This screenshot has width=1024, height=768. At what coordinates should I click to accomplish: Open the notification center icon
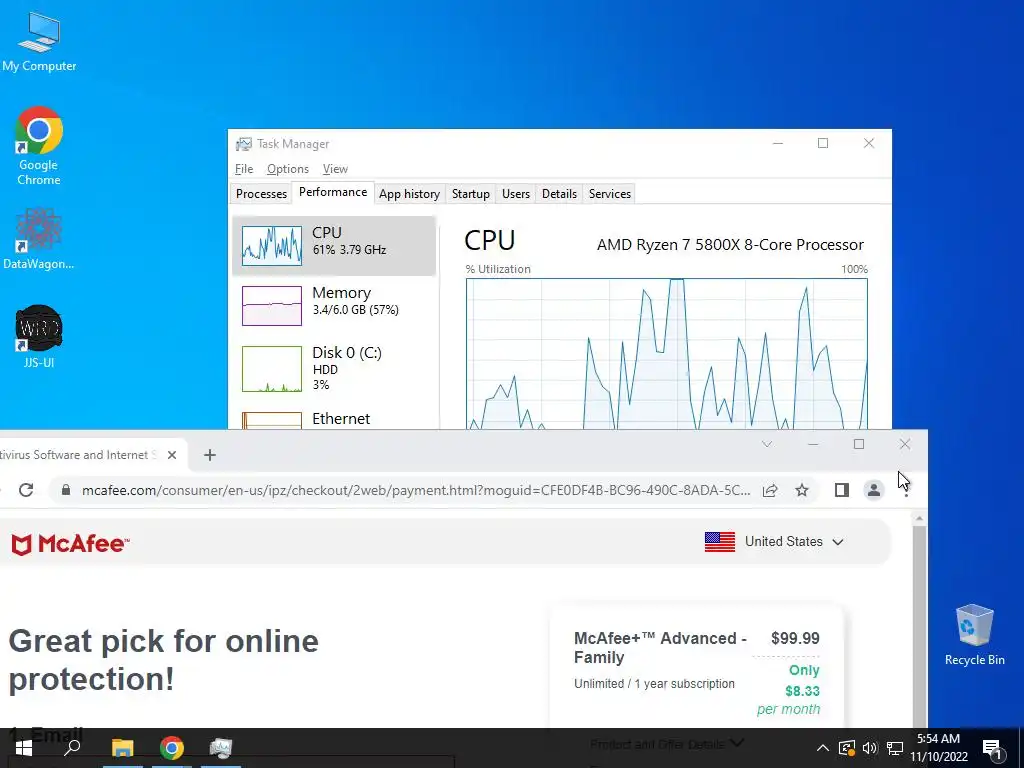point(992,748)
